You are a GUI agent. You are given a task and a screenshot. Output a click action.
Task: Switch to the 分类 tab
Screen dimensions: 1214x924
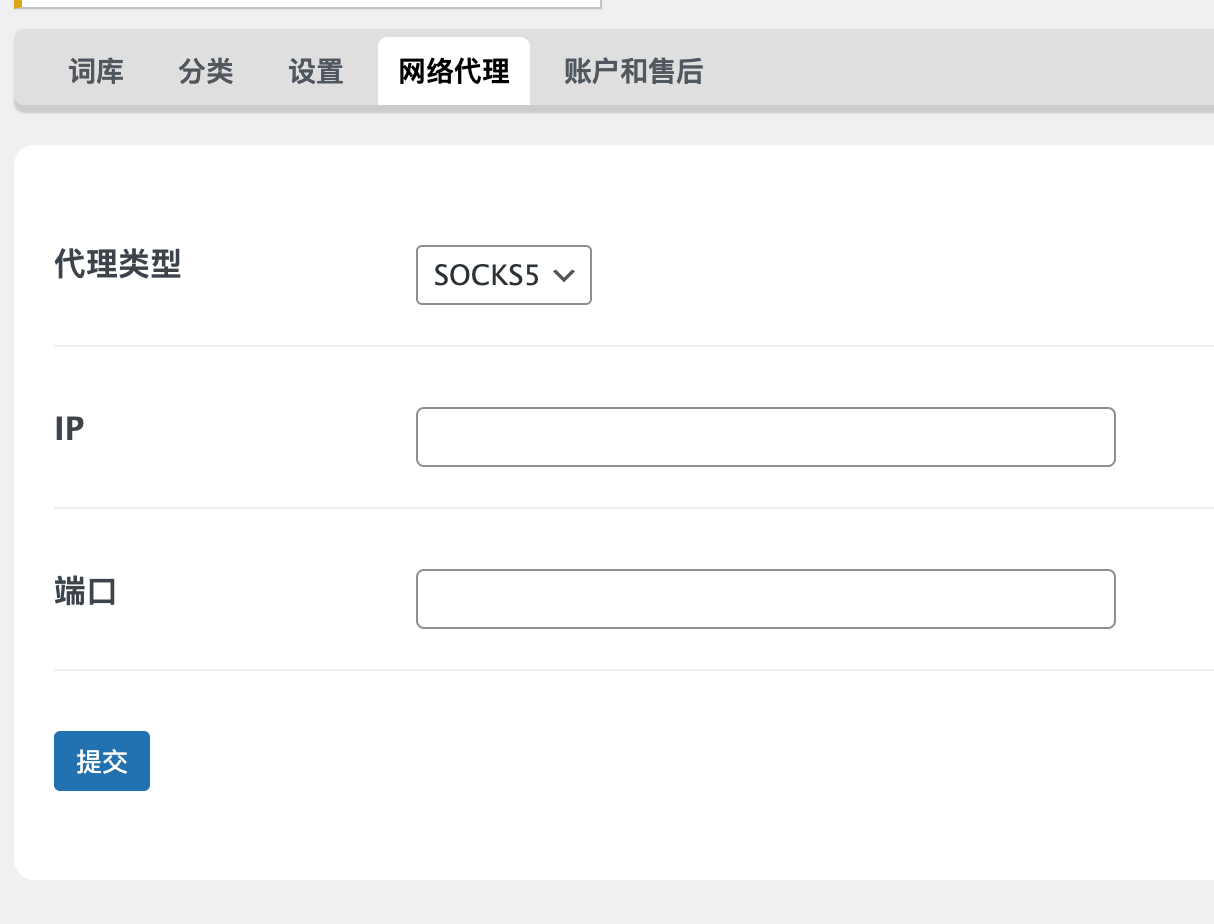click(x=206, y=72)
